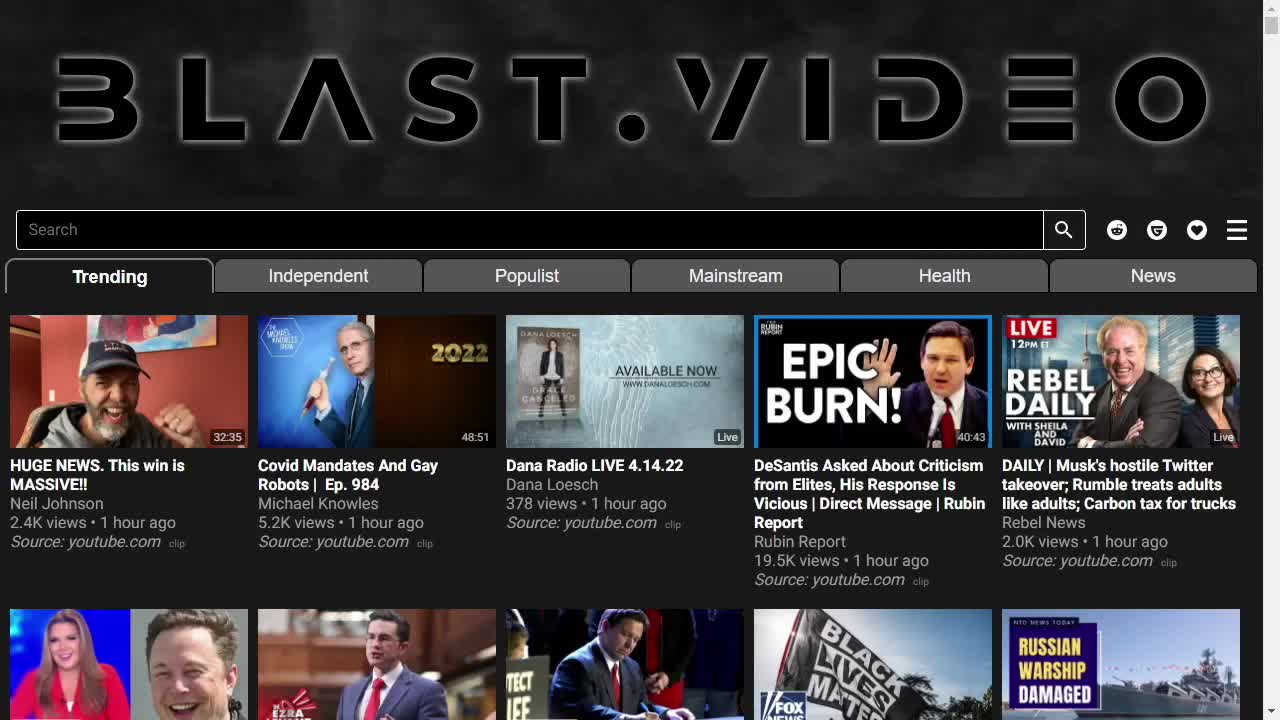Image resolution: width=1280 pixels, height=720 pixels.
Task: Open the Elon Musk video thumbnail
Action: click(x=129, y=664)
